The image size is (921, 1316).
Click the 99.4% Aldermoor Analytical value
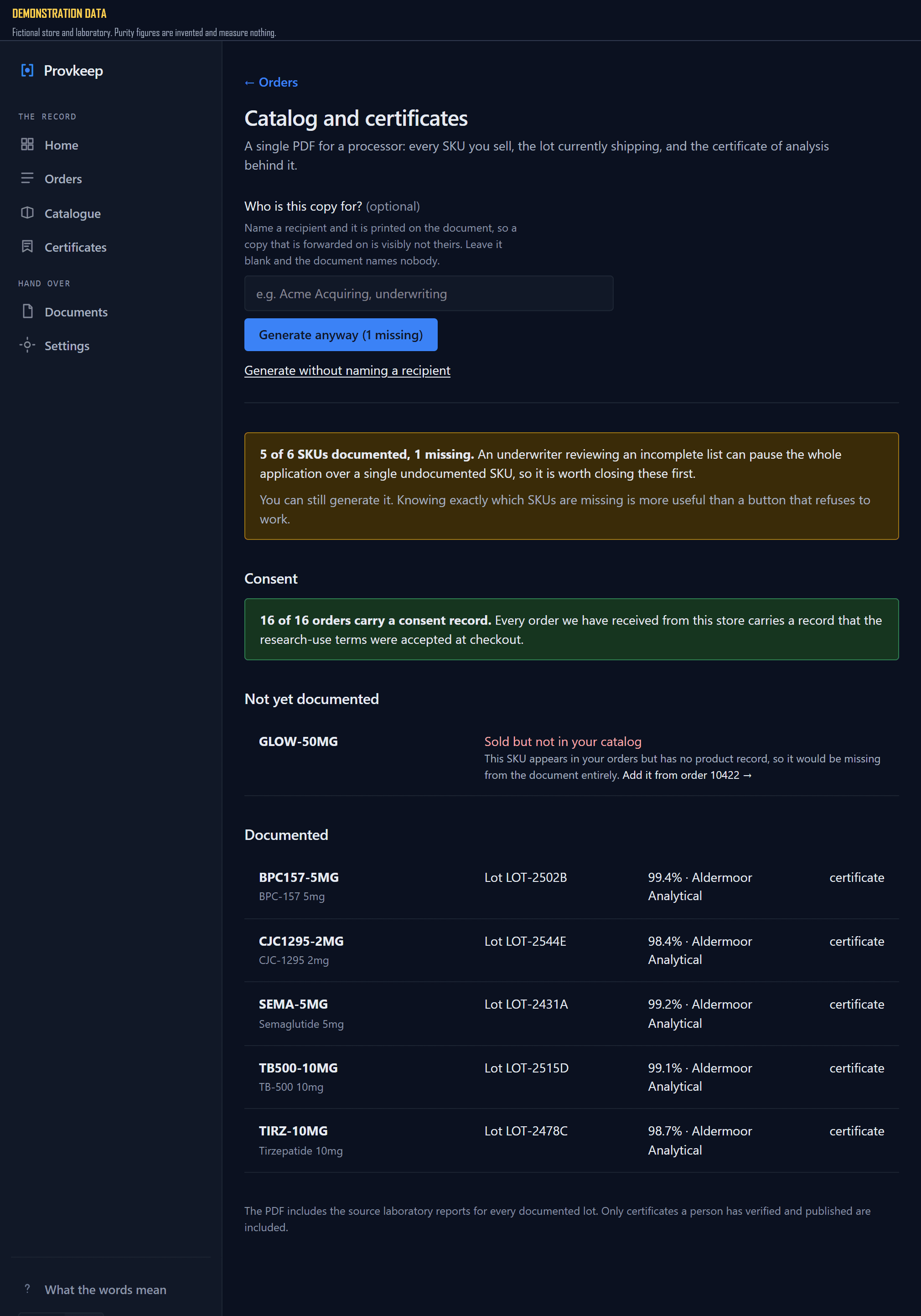[x=700, y=886]
